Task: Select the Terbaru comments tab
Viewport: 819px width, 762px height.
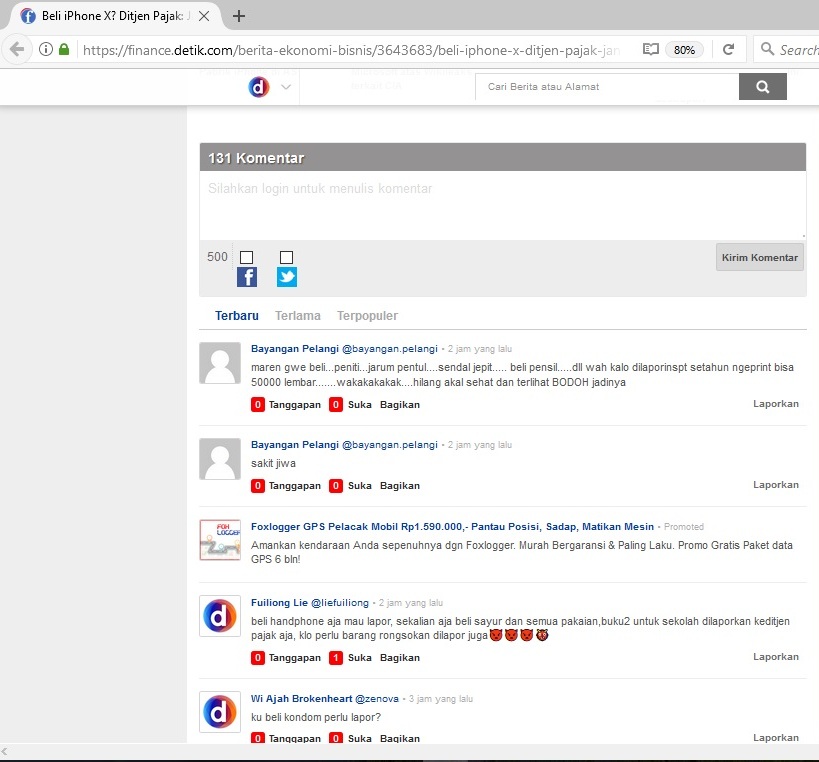Action: click(x=237, y=316)
